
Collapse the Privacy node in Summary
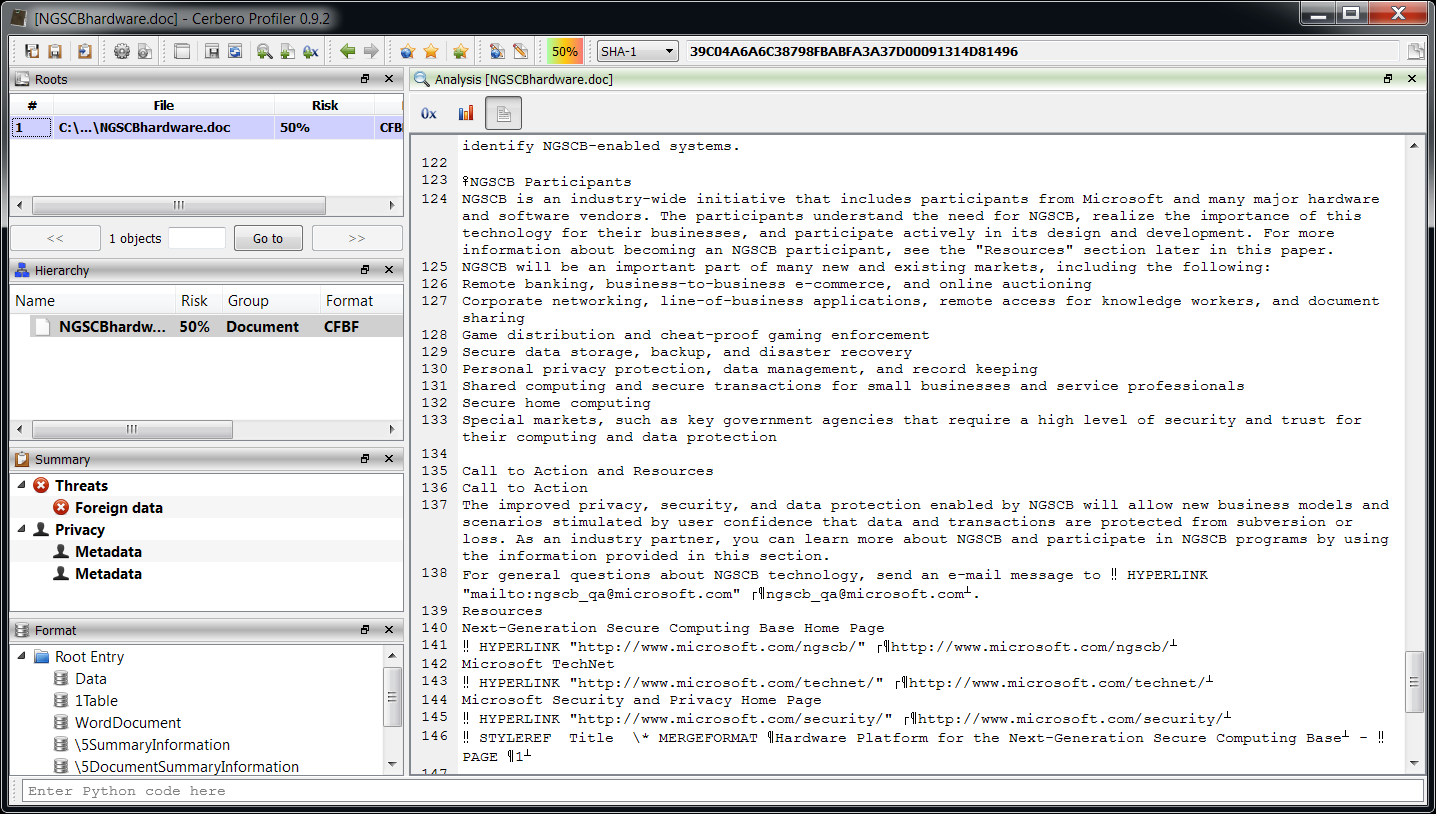point(22,529)
